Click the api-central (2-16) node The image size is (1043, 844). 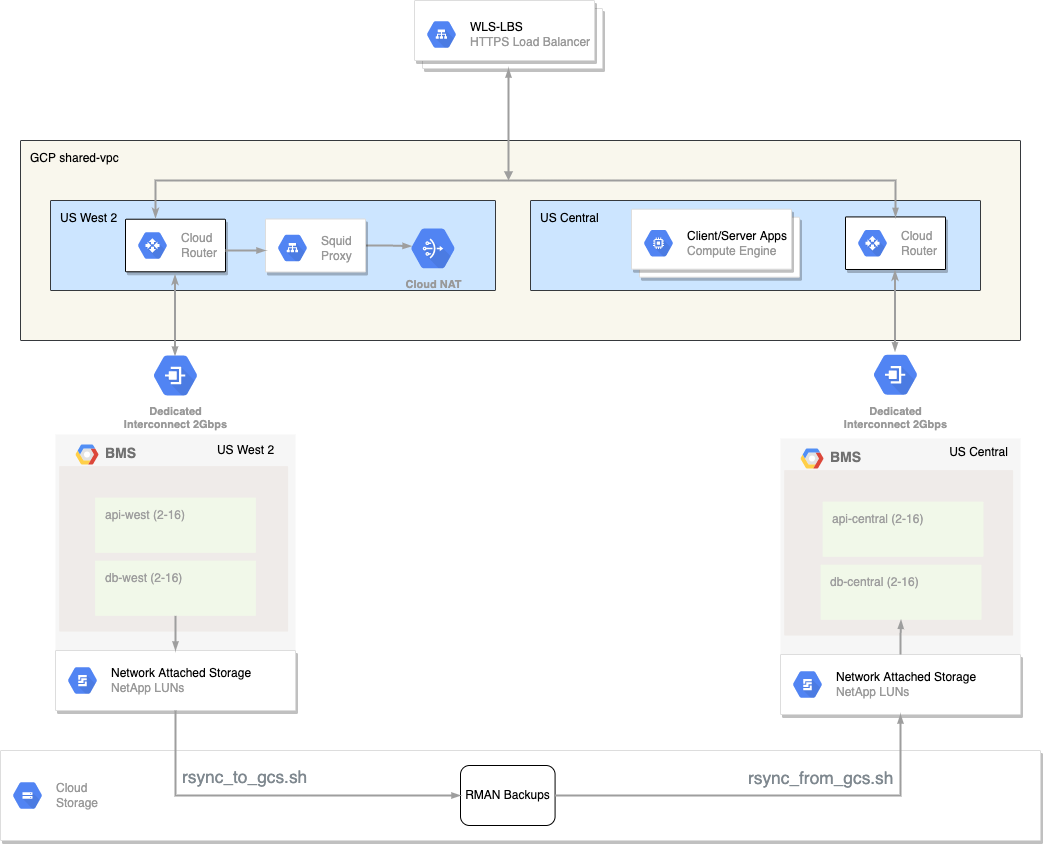[x=902, y=529]
